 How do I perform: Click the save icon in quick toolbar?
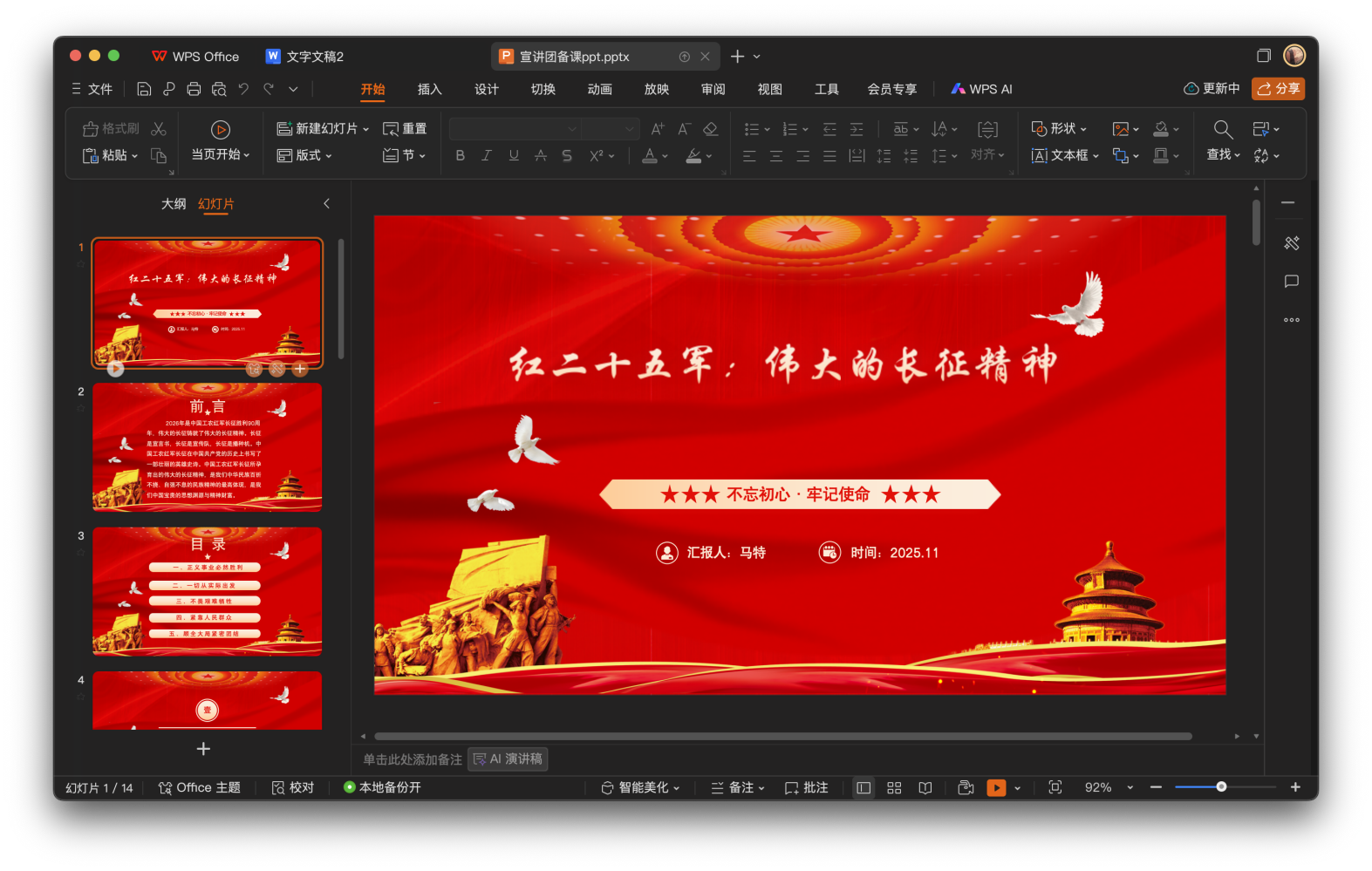click(x=144, y=89)
